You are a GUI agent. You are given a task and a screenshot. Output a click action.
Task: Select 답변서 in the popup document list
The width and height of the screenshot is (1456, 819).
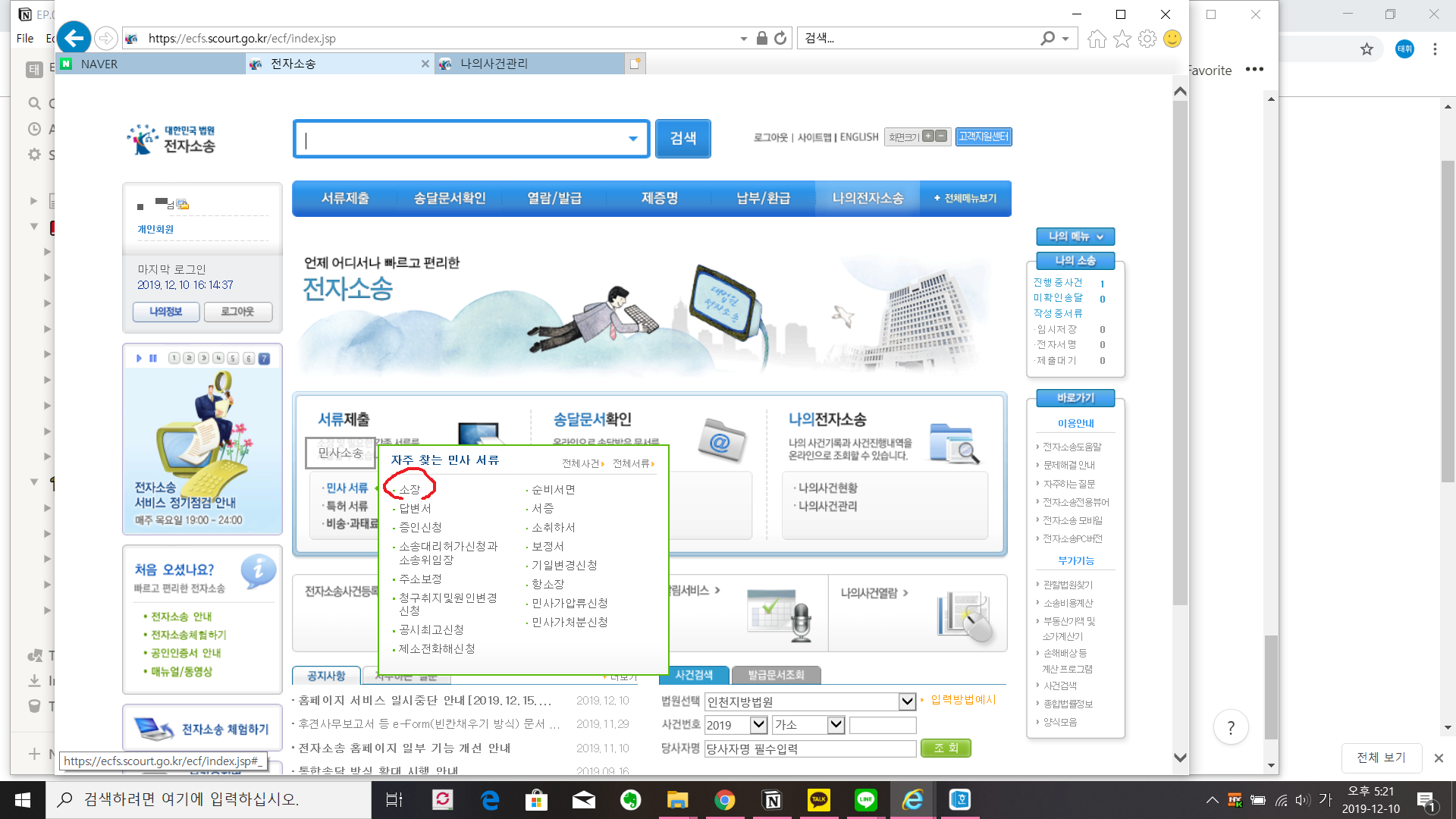pyautogui.click(x=415, y=508)
